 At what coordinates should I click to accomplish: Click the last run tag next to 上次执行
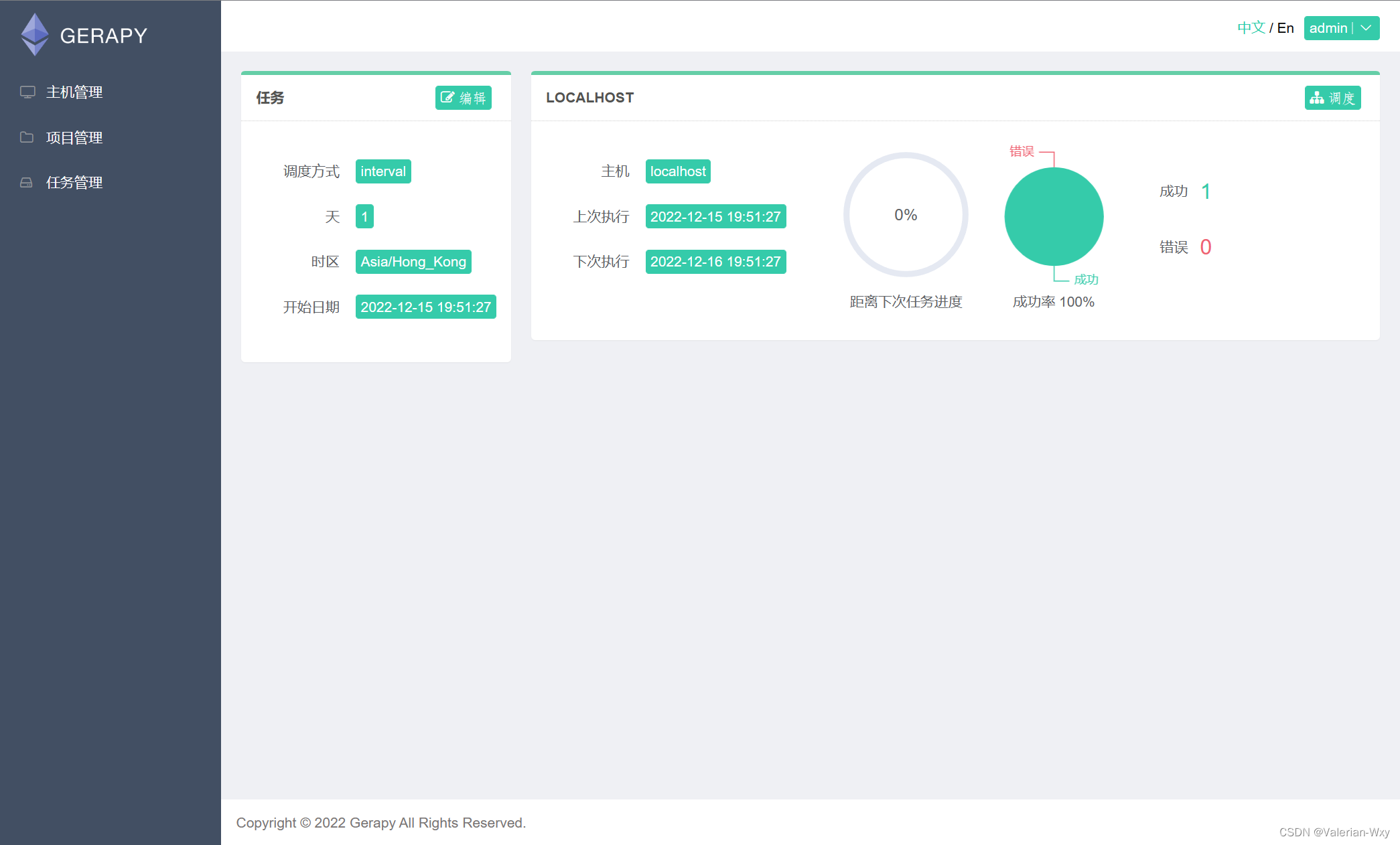pyautogui.click(x=715, y=216)
